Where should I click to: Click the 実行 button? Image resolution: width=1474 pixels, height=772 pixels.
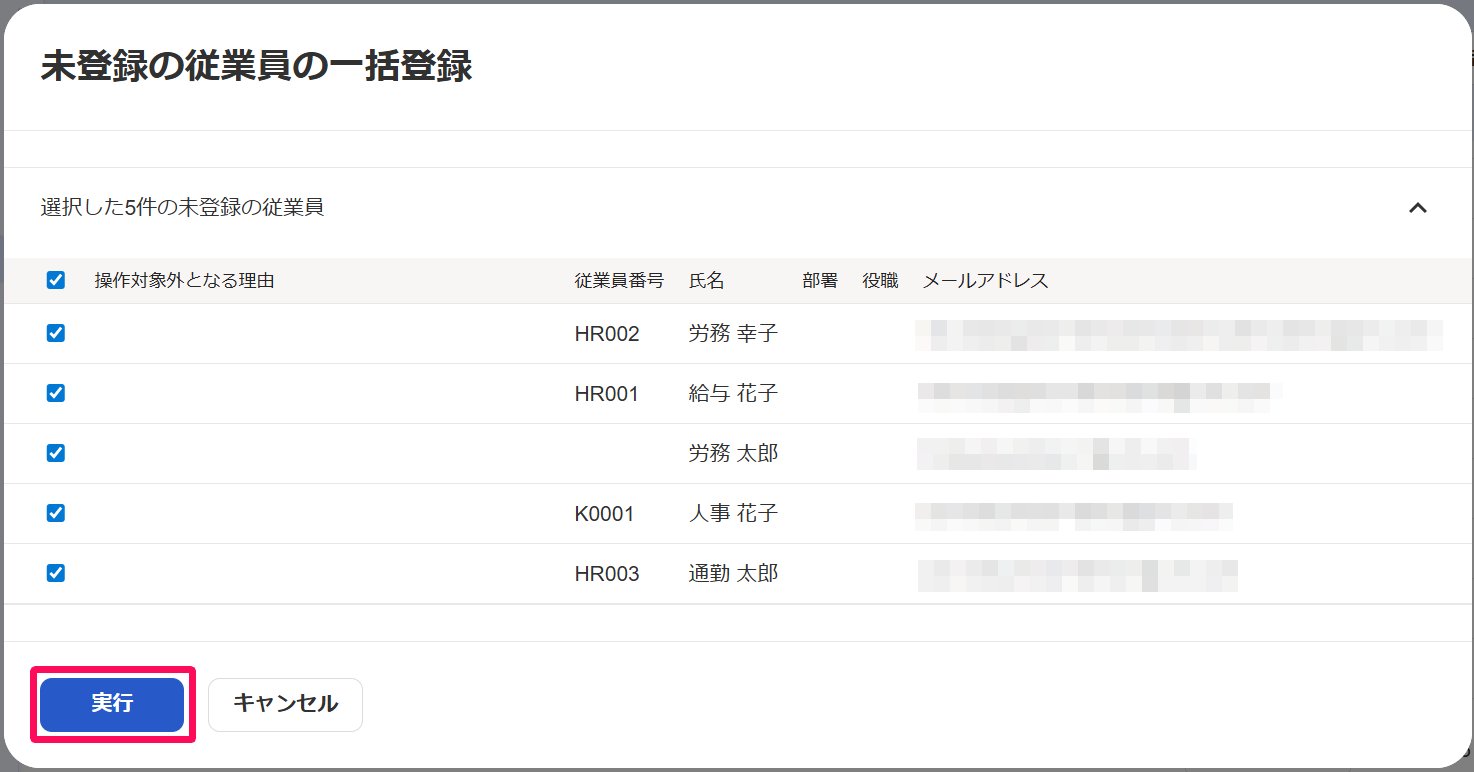click(x=112, y=704)
